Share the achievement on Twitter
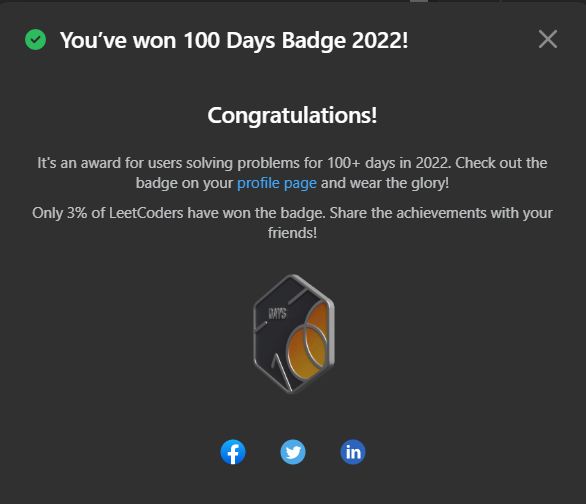The width and height of the screenshot is (586, 504). pos(293,452)
